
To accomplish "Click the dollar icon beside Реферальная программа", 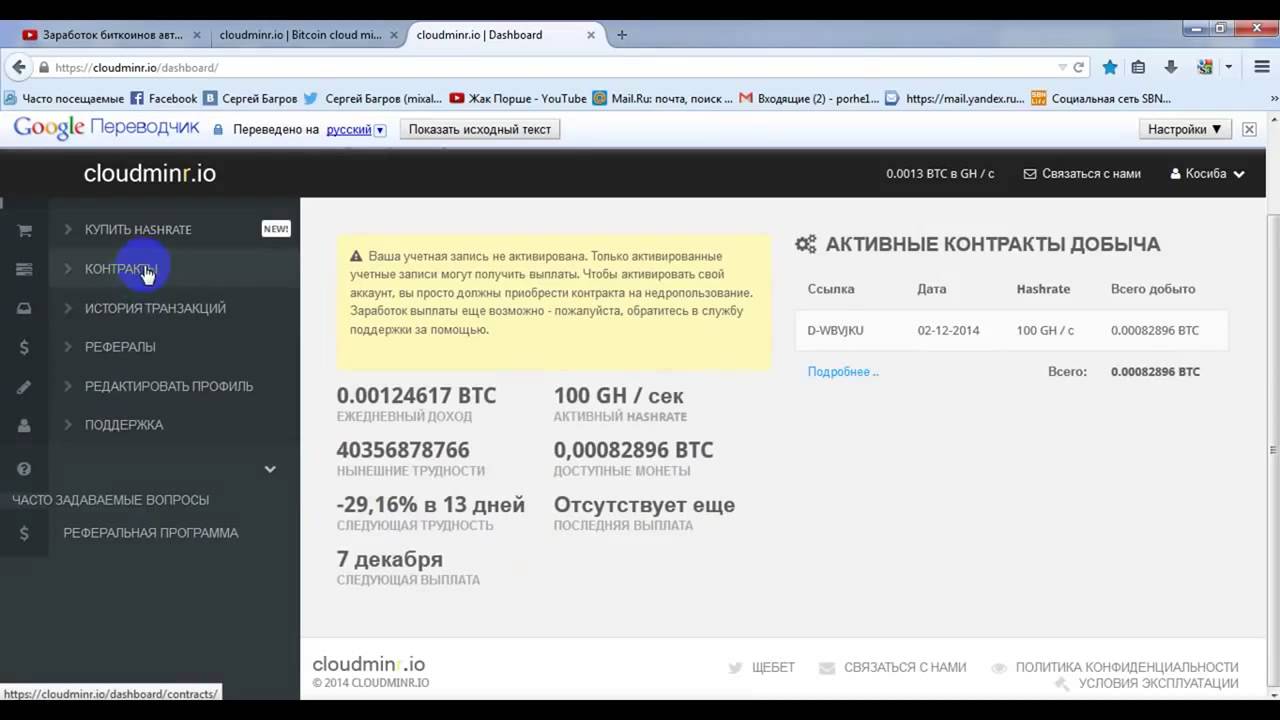I will click(x=24, y=533).
